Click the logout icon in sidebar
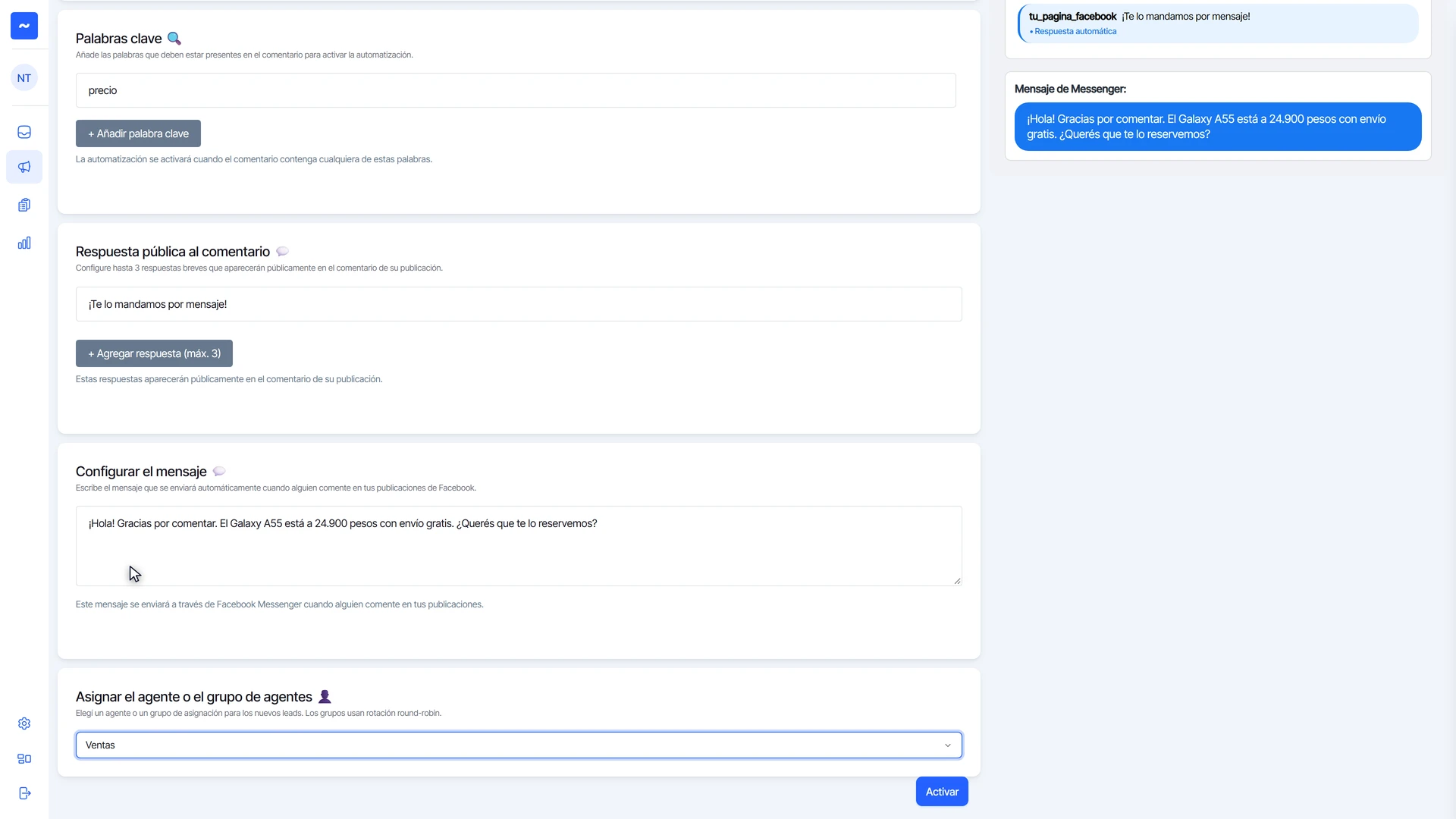This screenshot has height=819, width=1456. [24, 793]
